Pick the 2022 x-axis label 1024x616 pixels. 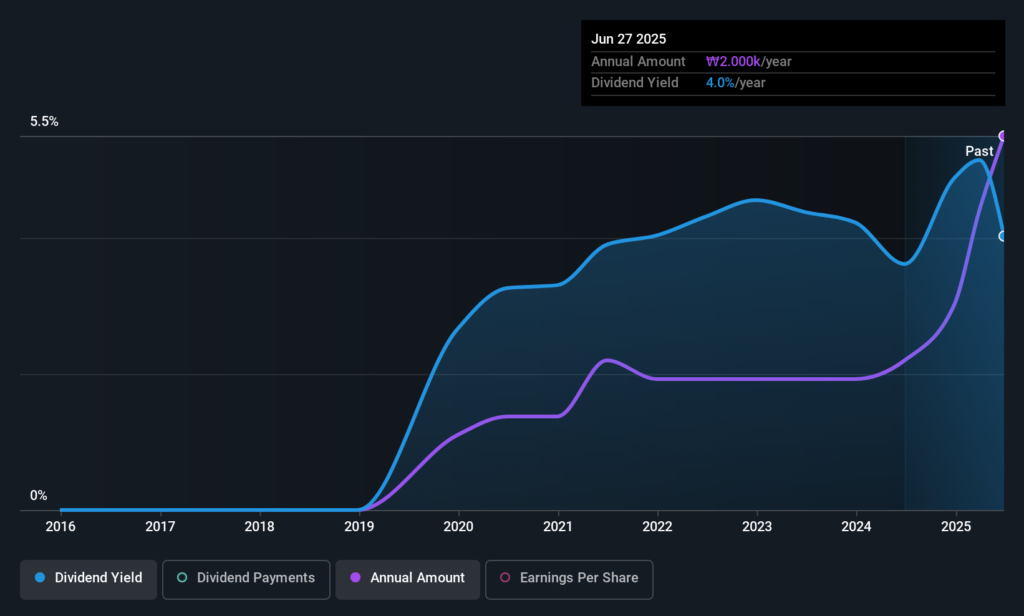[x=657, y=526]
